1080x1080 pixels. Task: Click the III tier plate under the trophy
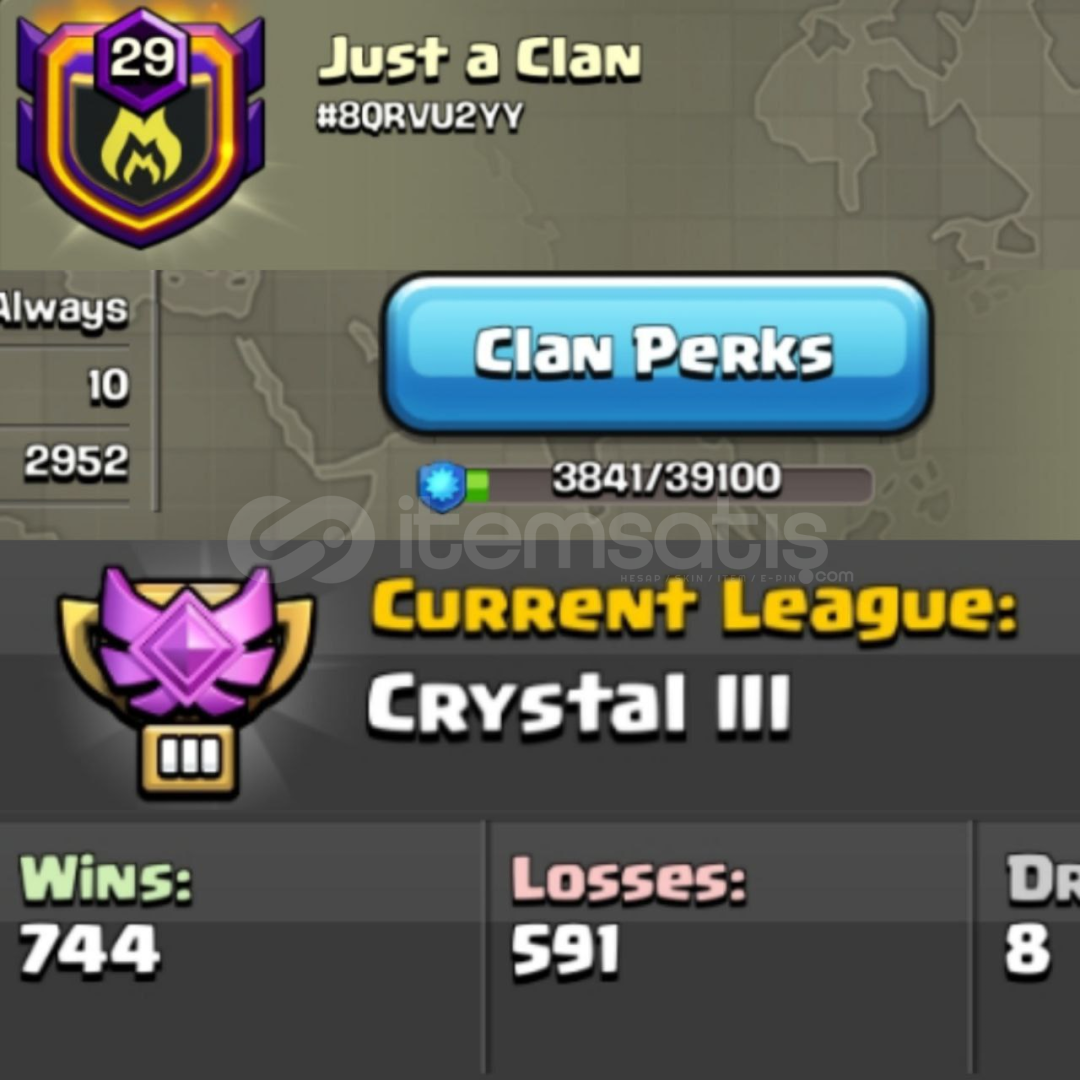(189, 758)
